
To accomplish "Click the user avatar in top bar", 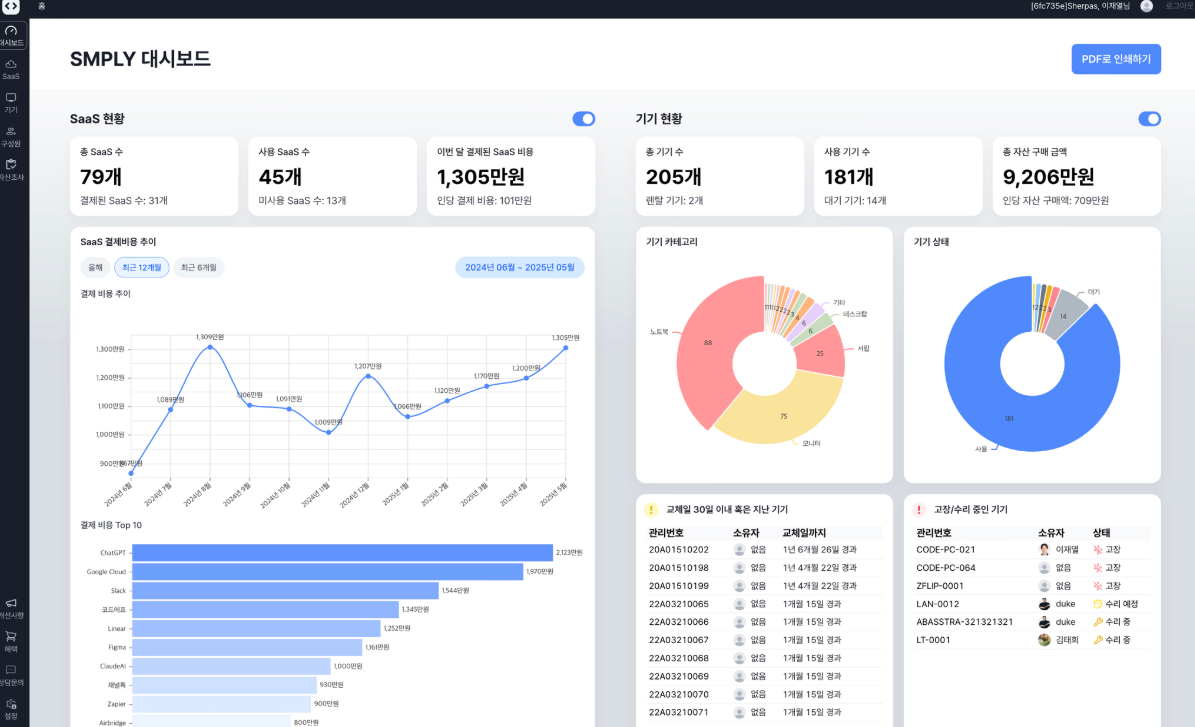I will pos(1146,6).
